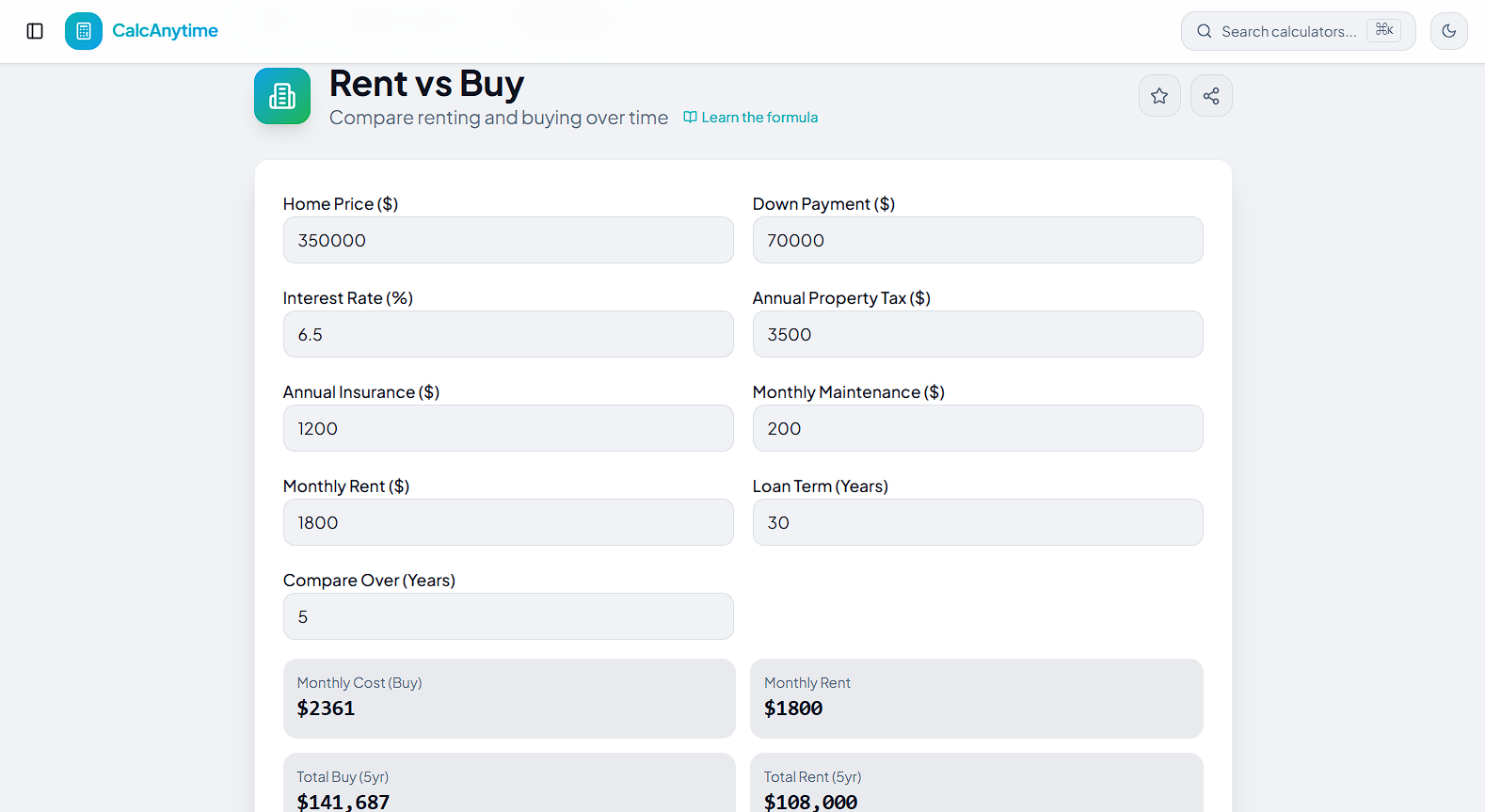This screenshot has width=1485, height=812.
Task: Click the Total Rent (5yr) result card
Action: pos(977,783)
